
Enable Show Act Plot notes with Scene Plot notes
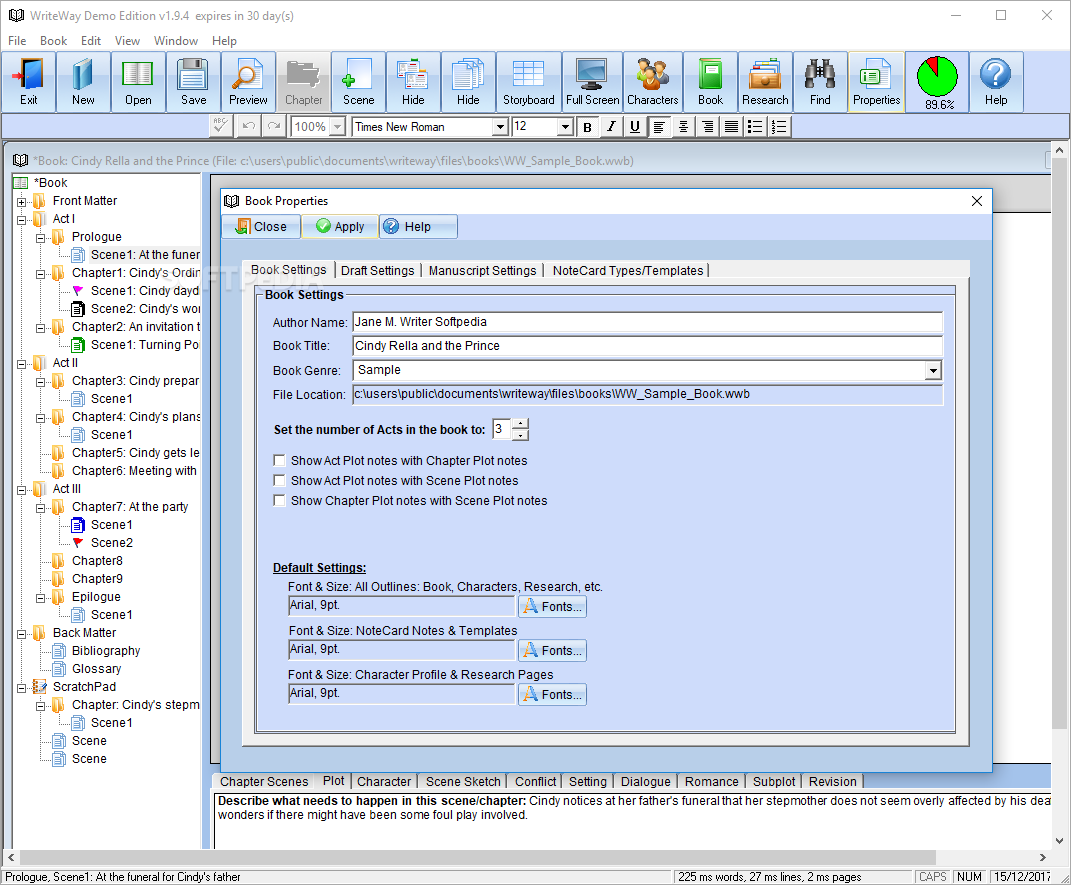point(279,480)
